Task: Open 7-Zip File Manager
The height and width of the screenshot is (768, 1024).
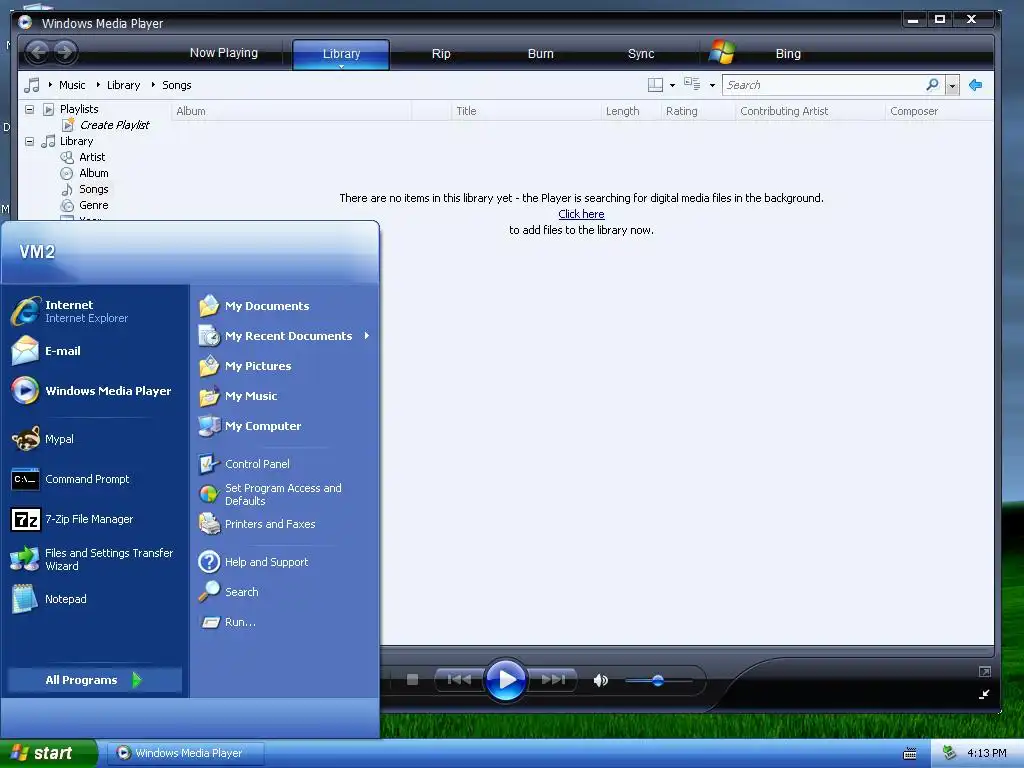Action: point(95,519)
